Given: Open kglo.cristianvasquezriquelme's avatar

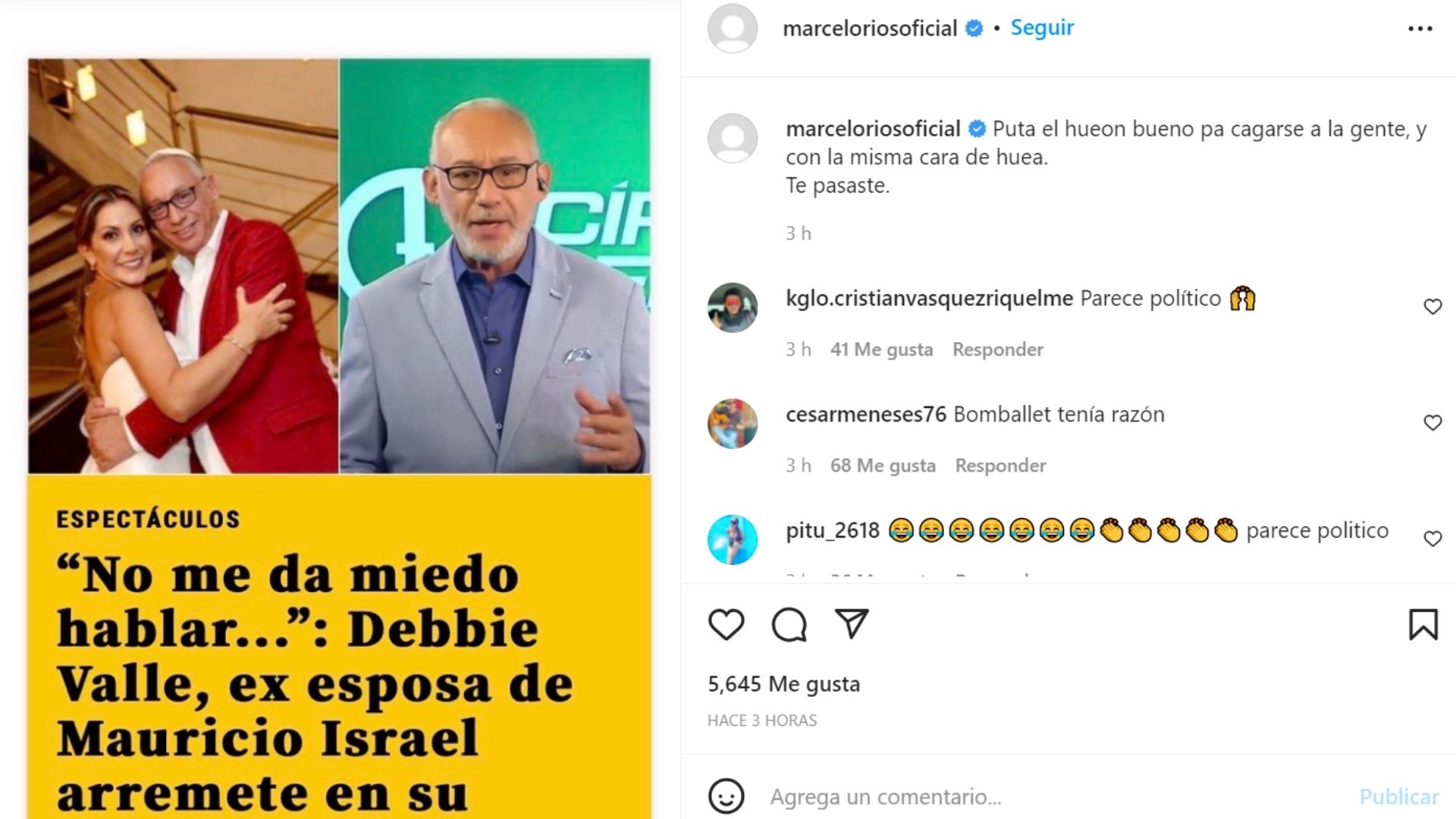Looking at the screenshot, I should coord(733,307).
